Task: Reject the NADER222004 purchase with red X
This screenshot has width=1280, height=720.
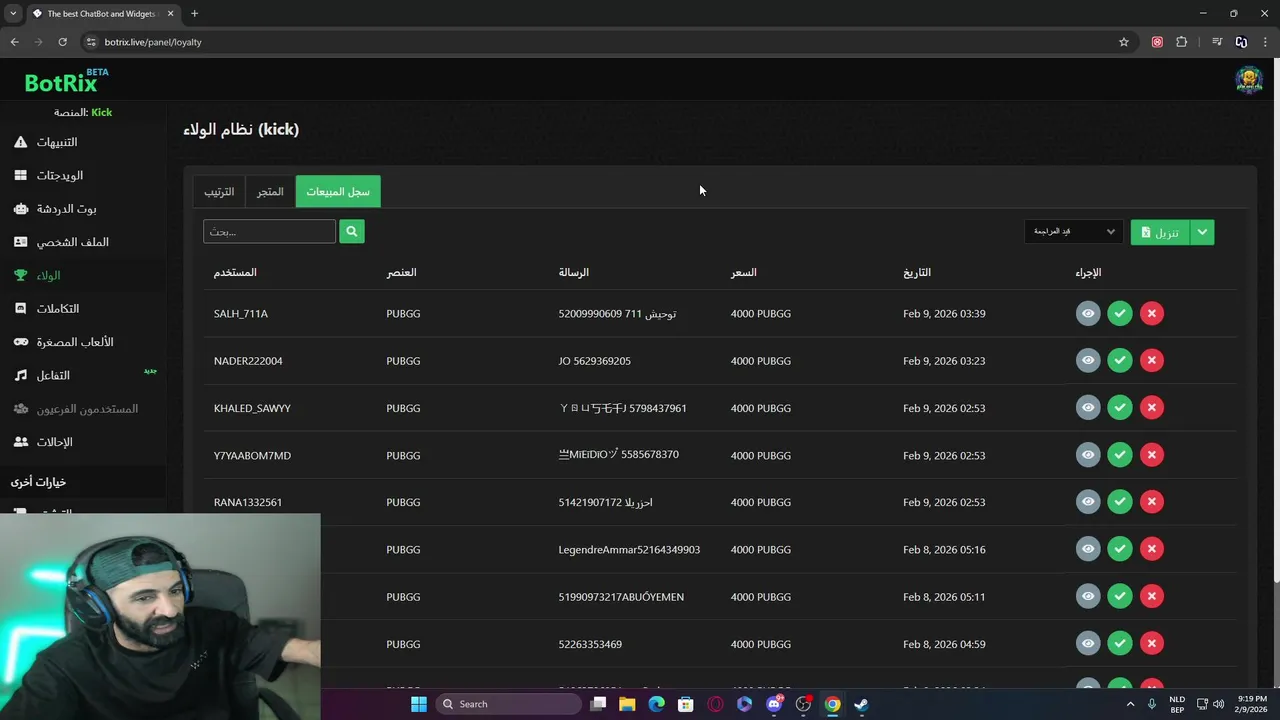Action: coord(1152,360)
